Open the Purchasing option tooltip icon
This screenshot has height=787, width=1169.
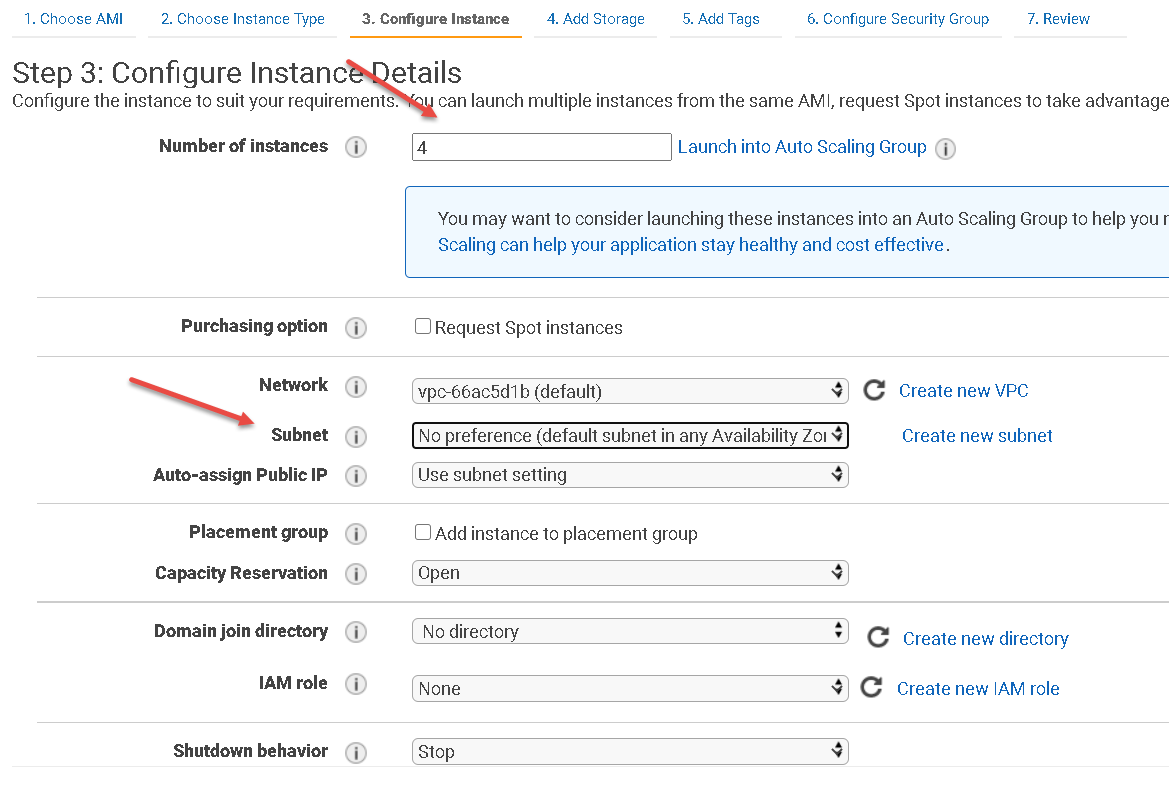(355, 327)
